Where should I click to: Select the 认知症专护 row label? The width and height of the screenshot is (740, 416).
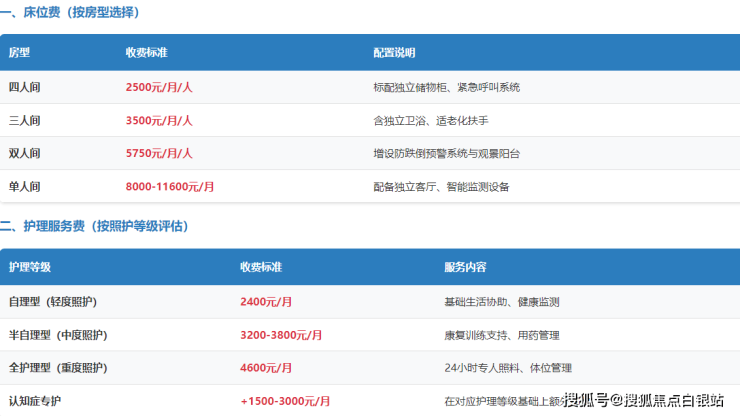(x=34, y=401)
